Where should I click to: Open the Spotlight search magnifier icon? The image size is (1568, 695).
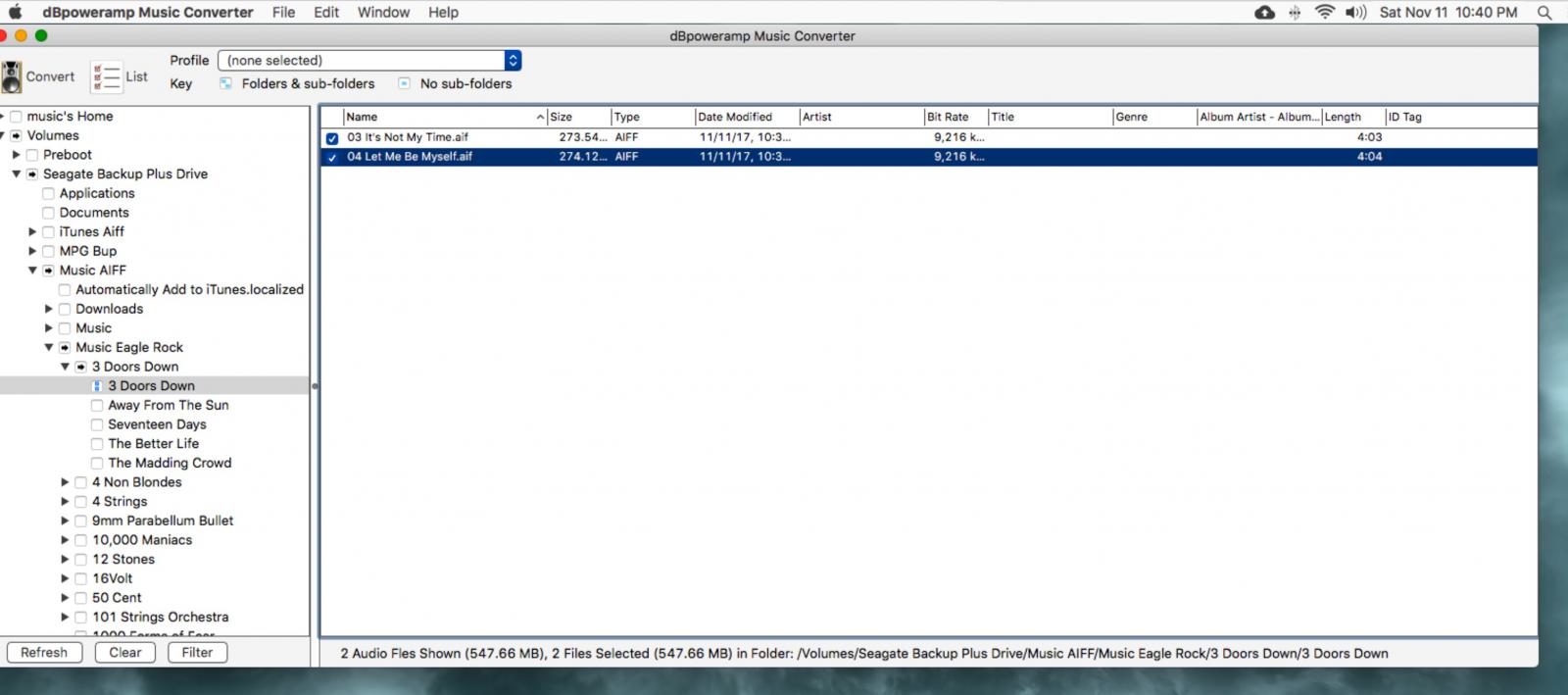1544,13
